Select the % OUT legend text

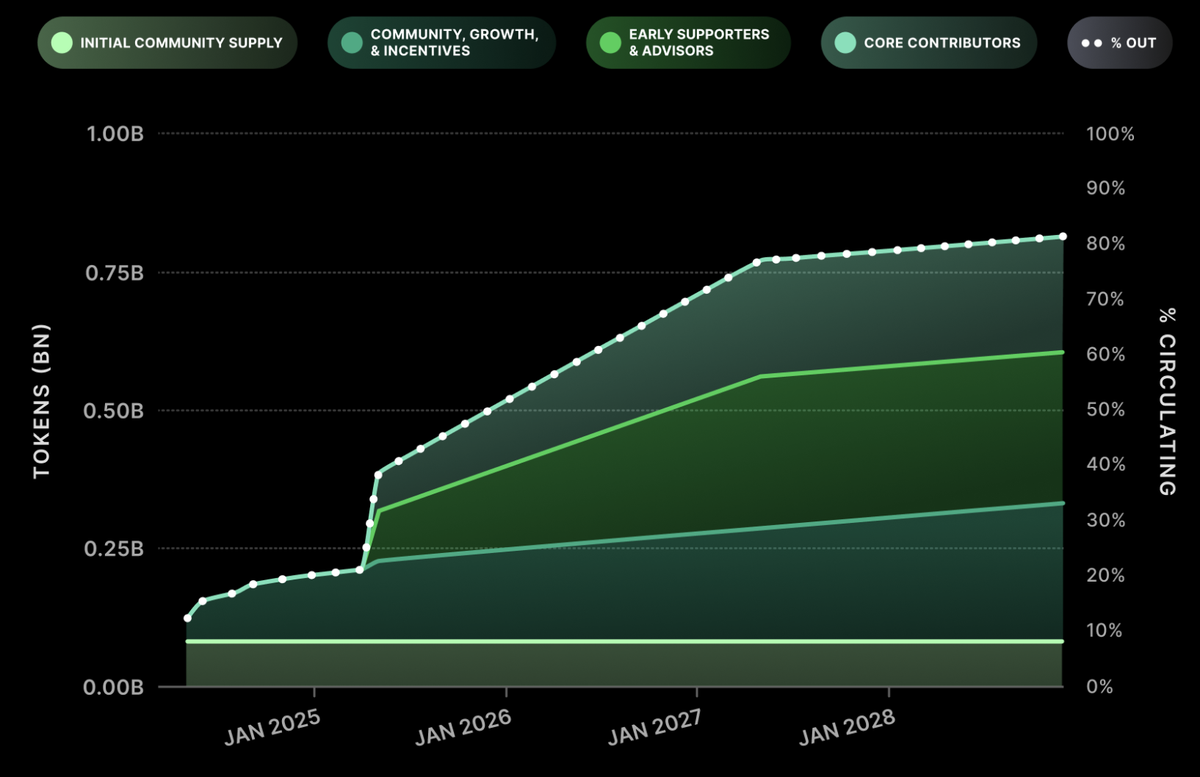[x=1132, y=43]
